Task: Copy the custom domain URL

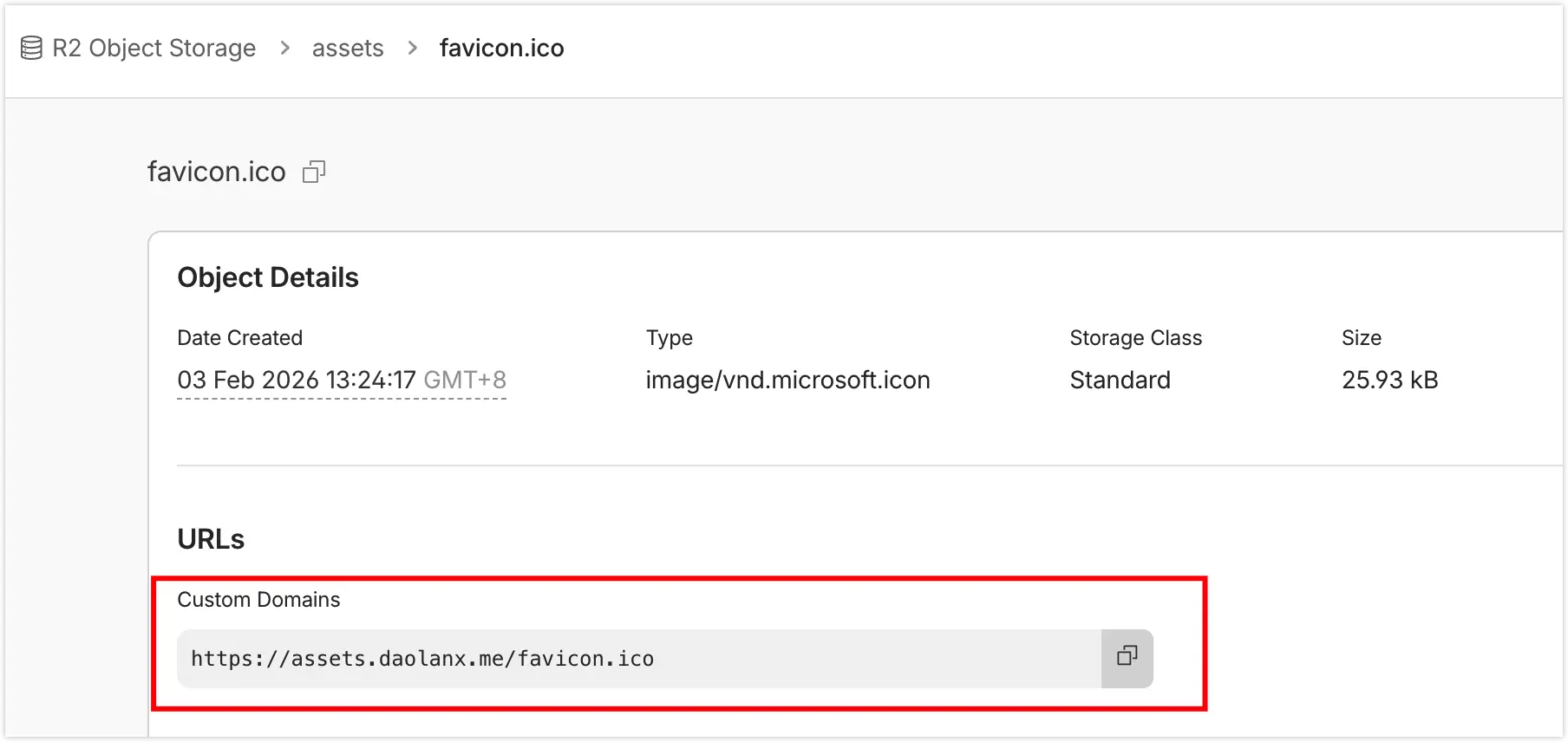Action: (x=1127, y=659)
